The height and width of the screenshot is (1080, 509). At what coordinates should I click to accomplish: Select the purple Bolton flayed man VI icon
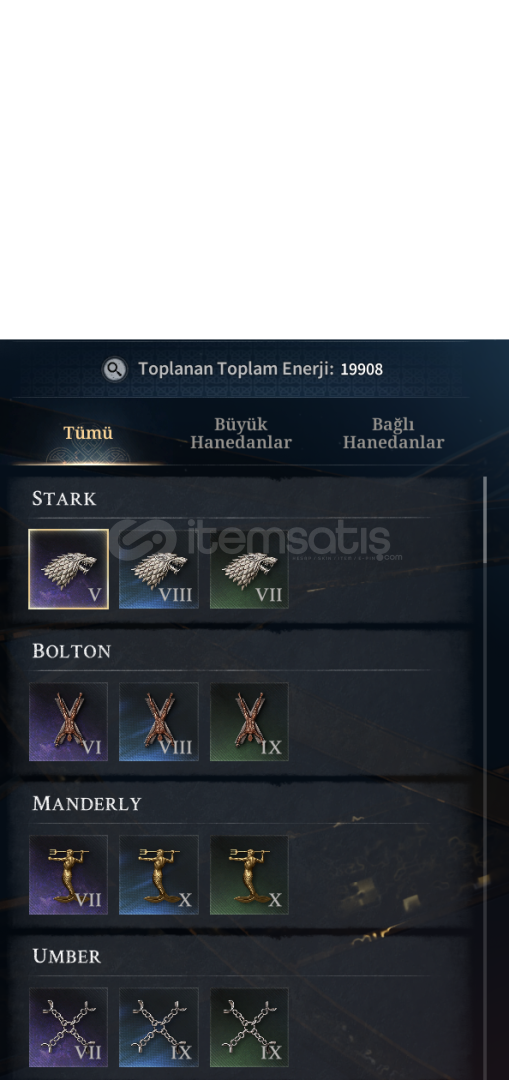(x=68, y=722)
